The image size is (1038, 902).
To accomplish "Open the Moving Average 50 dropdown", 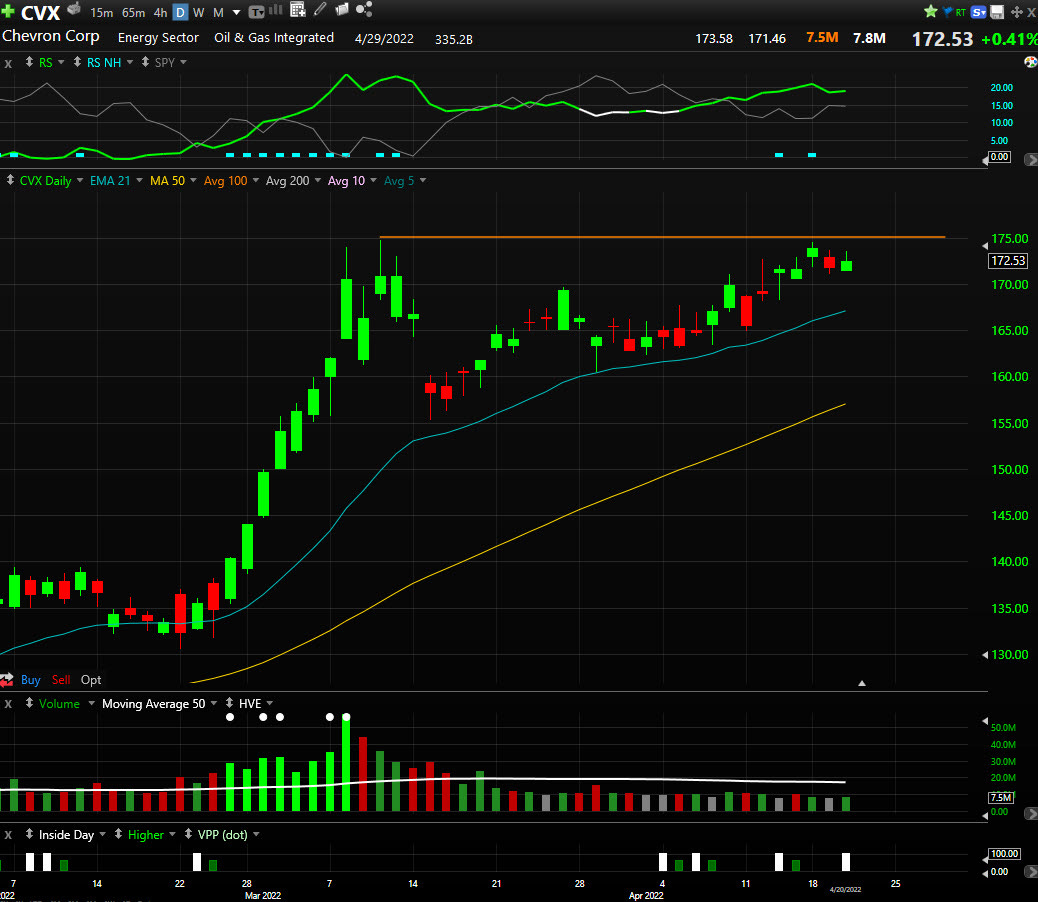I will pyautogui.click(x=214, y=703).
